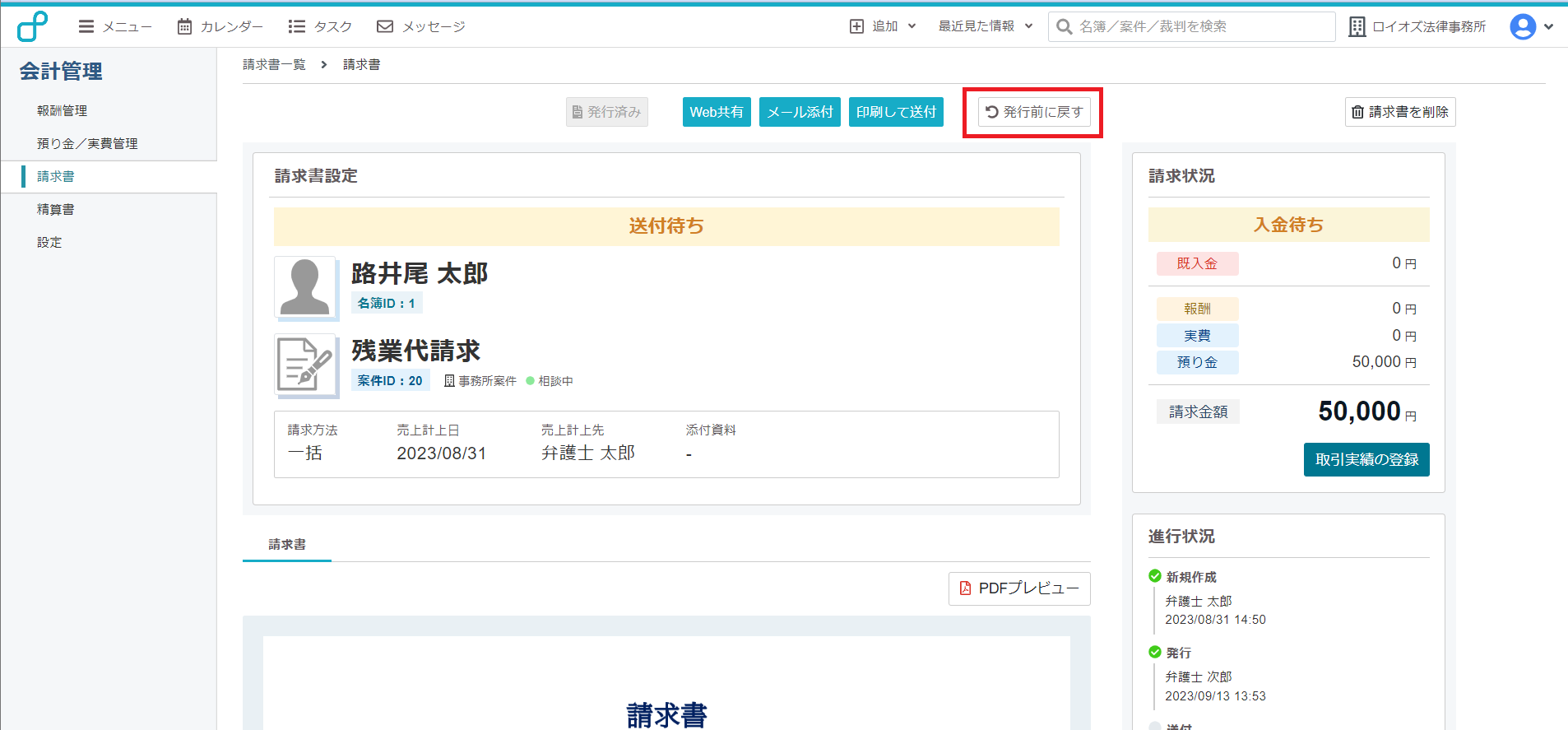
Task: Click the green check beside 発行
Action: (1155, 652)
